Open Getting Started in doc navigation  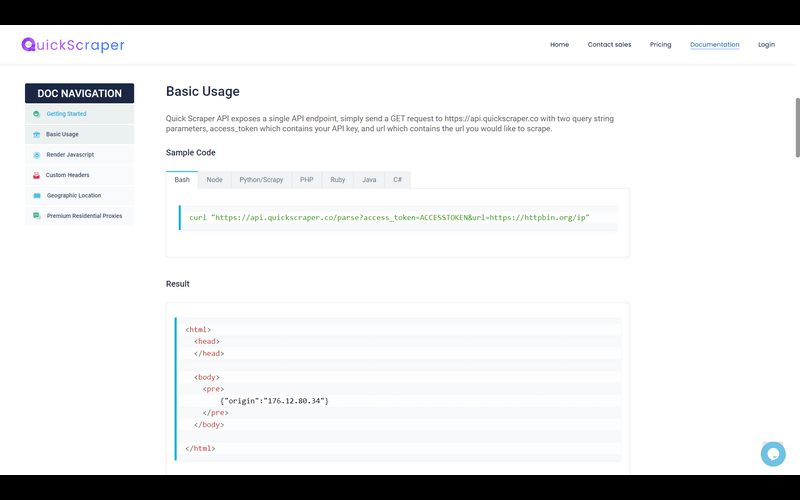click(80, 114)
